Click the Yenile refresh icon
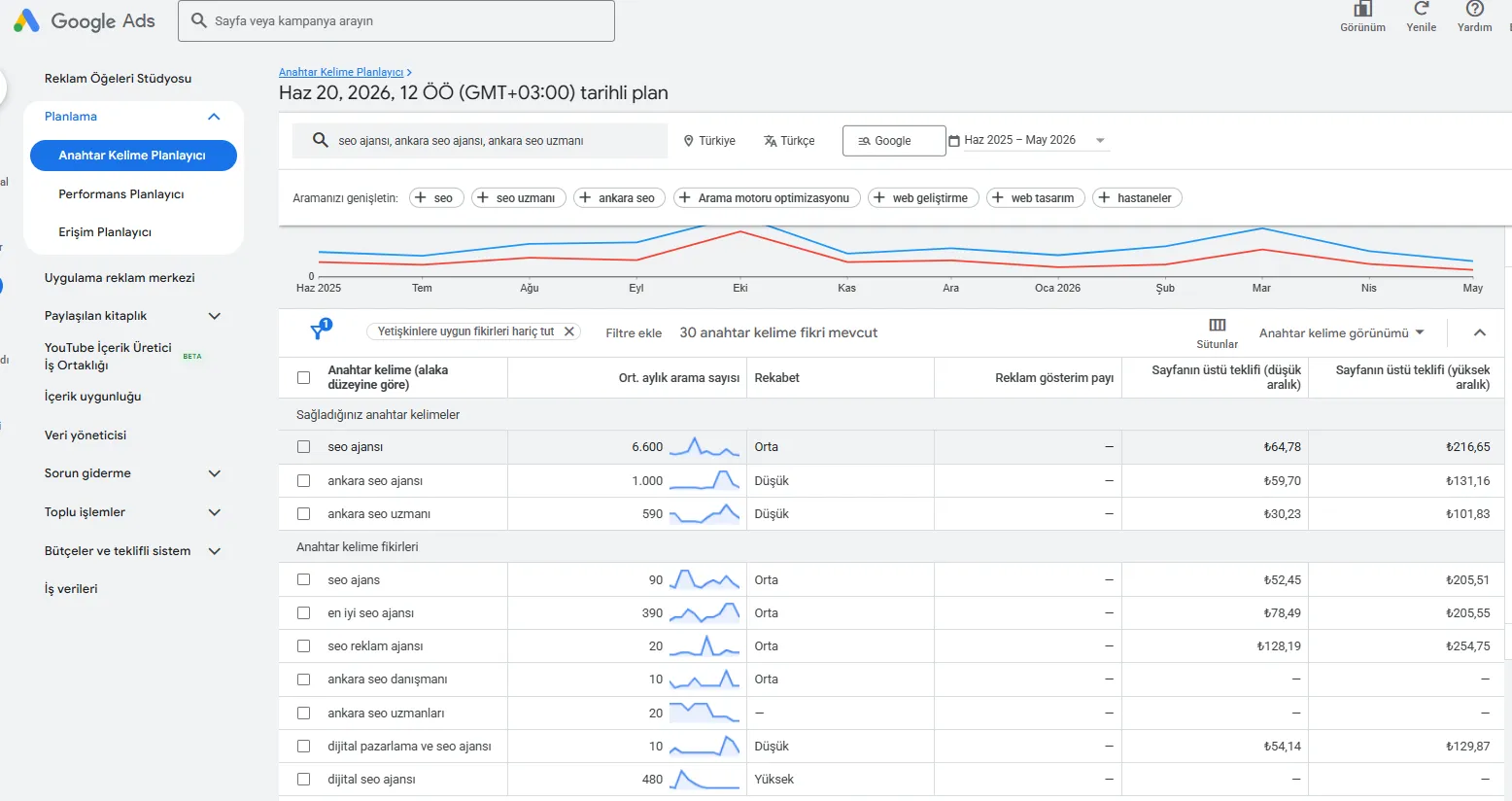Image resolution: width=1512 pixels, height=801 pixels. tap(1421, 9)
